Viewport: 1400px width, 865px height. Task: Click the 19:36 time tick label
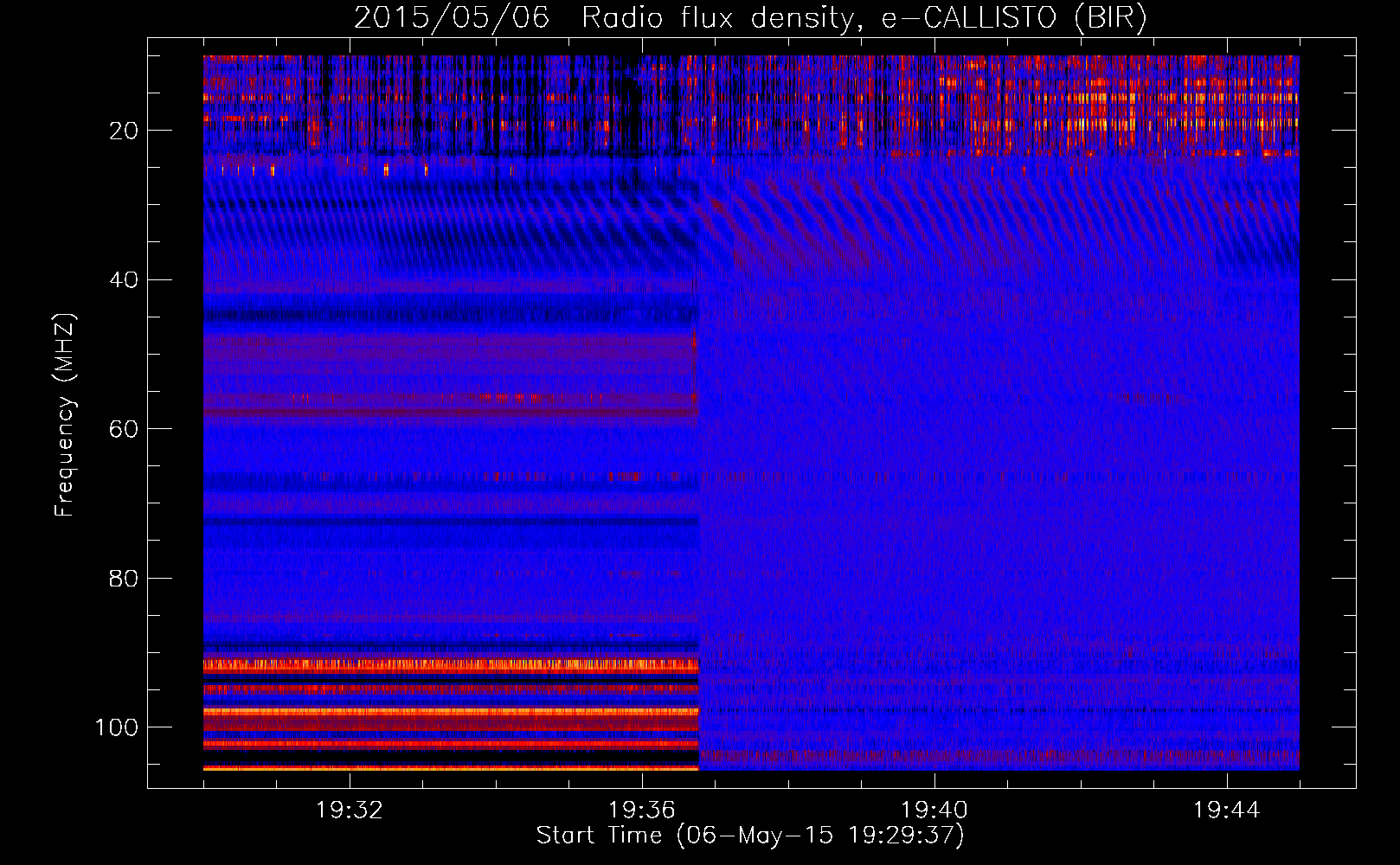click(x=642, y=811)
